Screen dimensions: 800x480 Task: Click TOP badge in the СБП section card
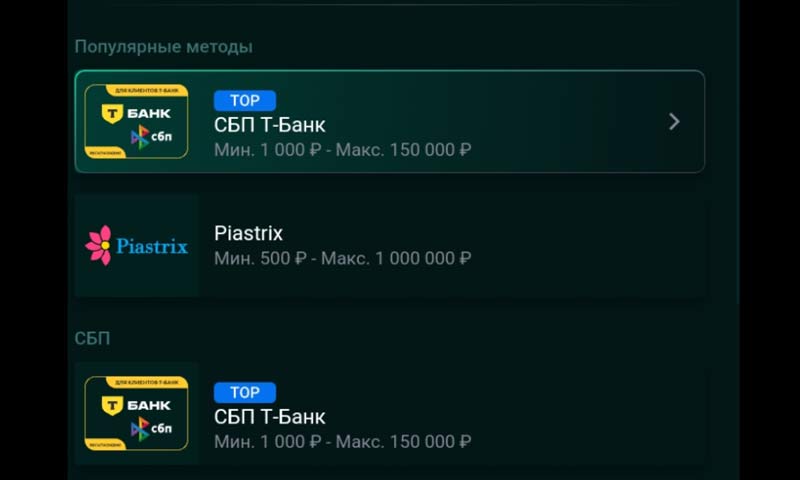click(x=244, y=392)
